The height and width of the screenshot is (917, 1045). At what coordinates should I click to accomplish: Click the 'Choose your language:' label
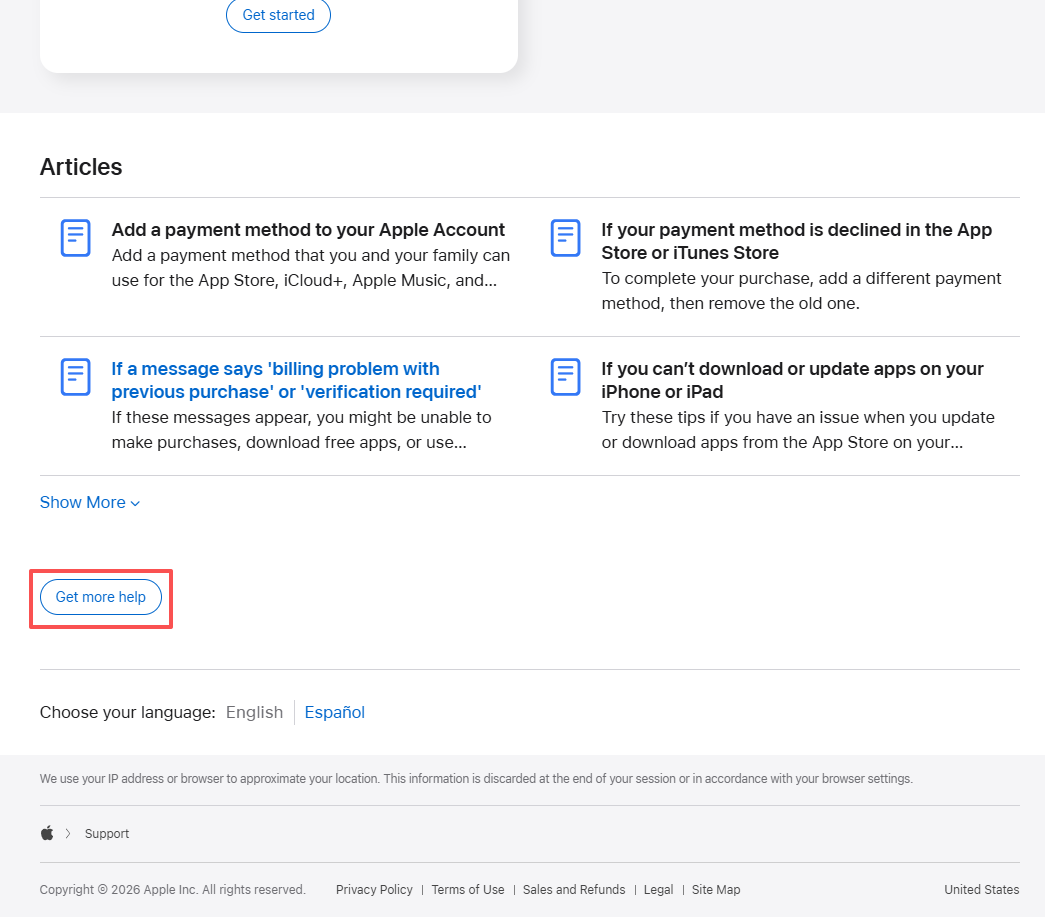[128, 712]
